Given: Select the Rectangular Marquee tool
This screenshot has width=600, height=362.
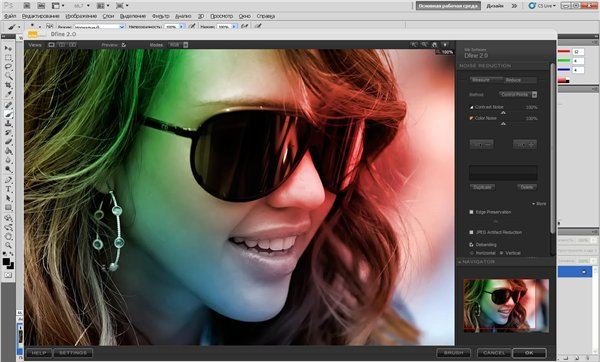Looking at the screenshot, I should pos(8,58).
